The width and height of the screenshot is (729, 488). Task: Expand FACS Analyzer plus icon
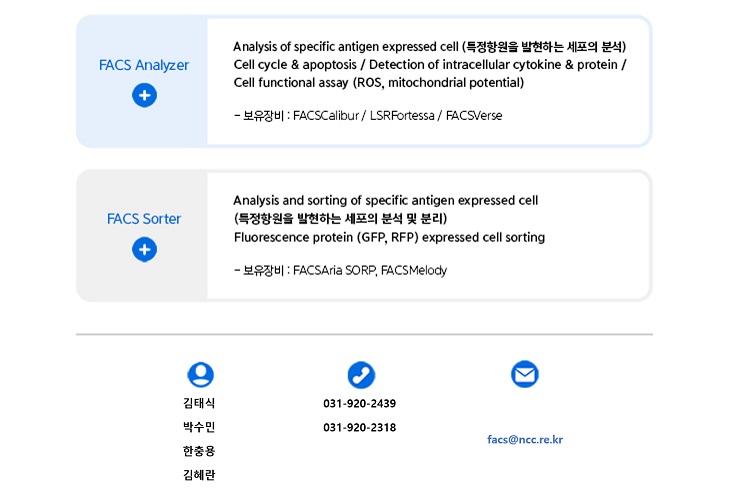tap(145, 95)
